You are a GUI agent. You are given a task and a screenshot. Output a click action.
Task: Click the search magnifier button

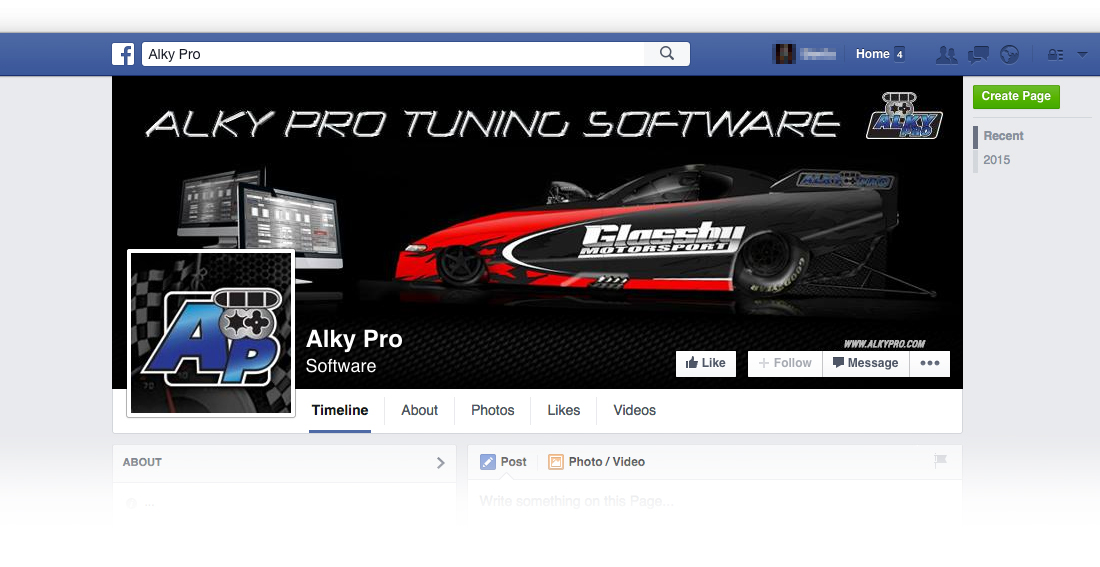(667, 54)
